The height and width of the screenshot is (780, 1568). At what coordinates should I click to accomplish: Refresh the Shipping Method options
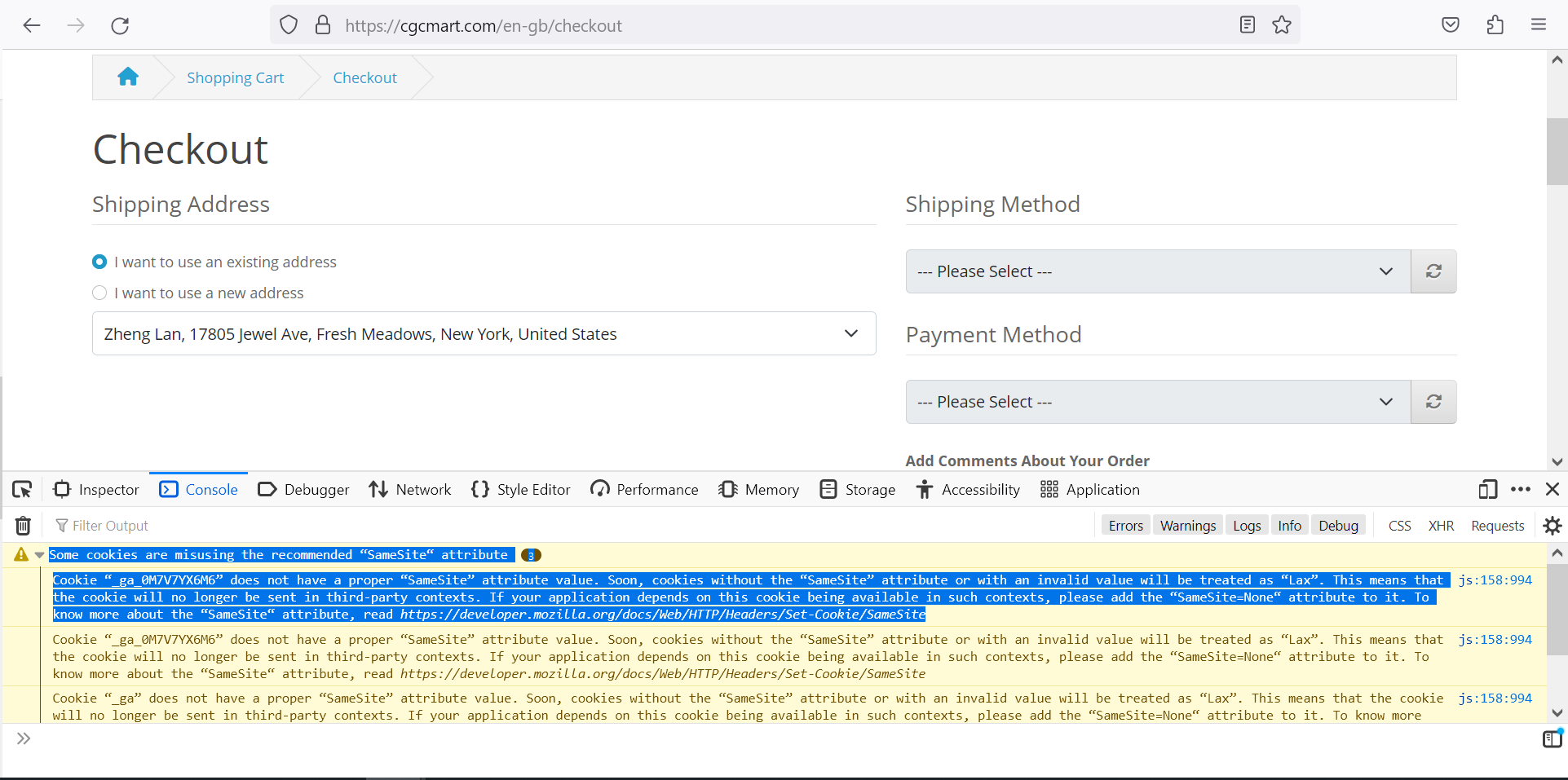click(x=1433, y=271)
